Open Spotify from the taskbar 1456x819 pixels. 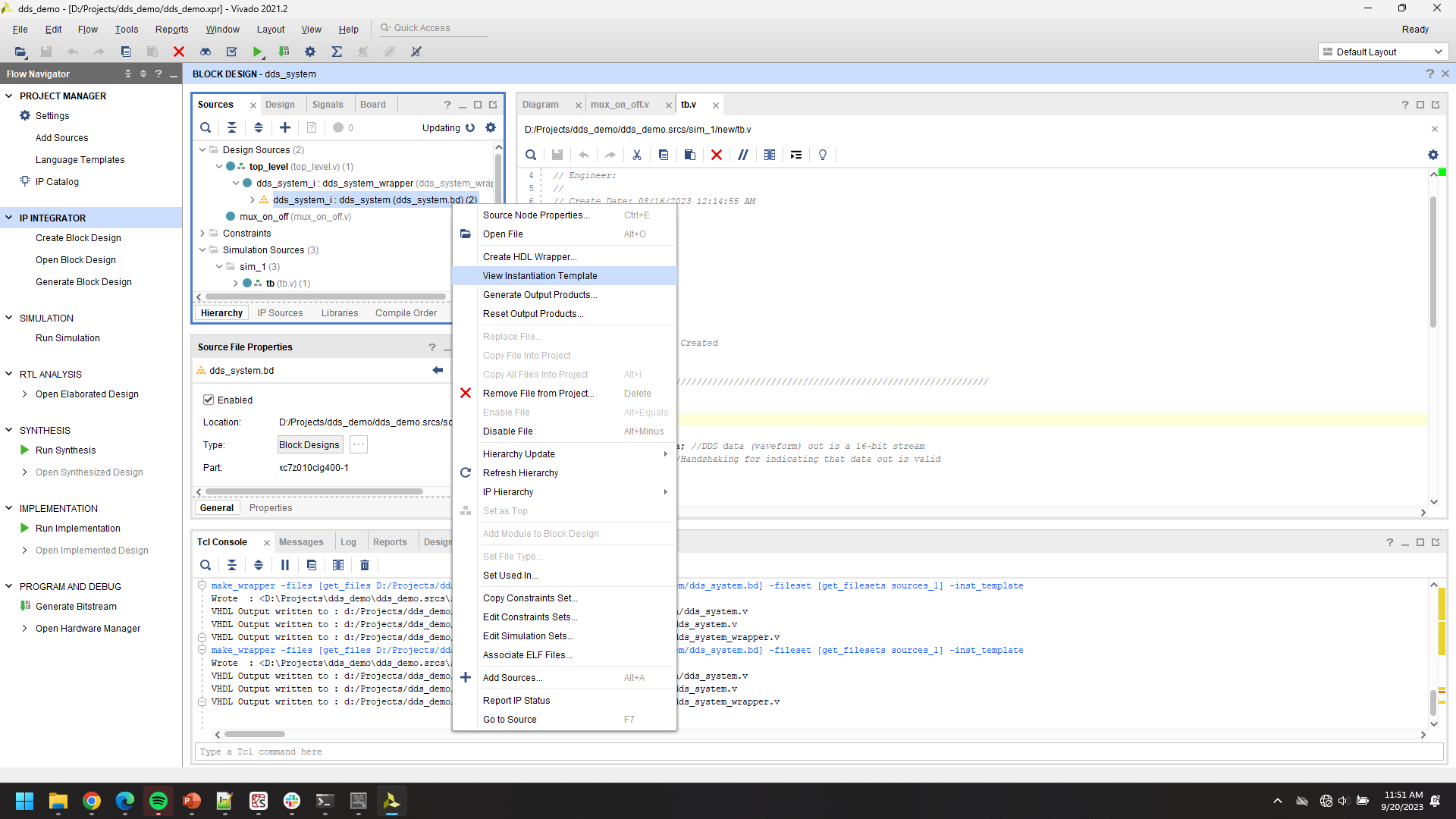click(x=158, y=801)
